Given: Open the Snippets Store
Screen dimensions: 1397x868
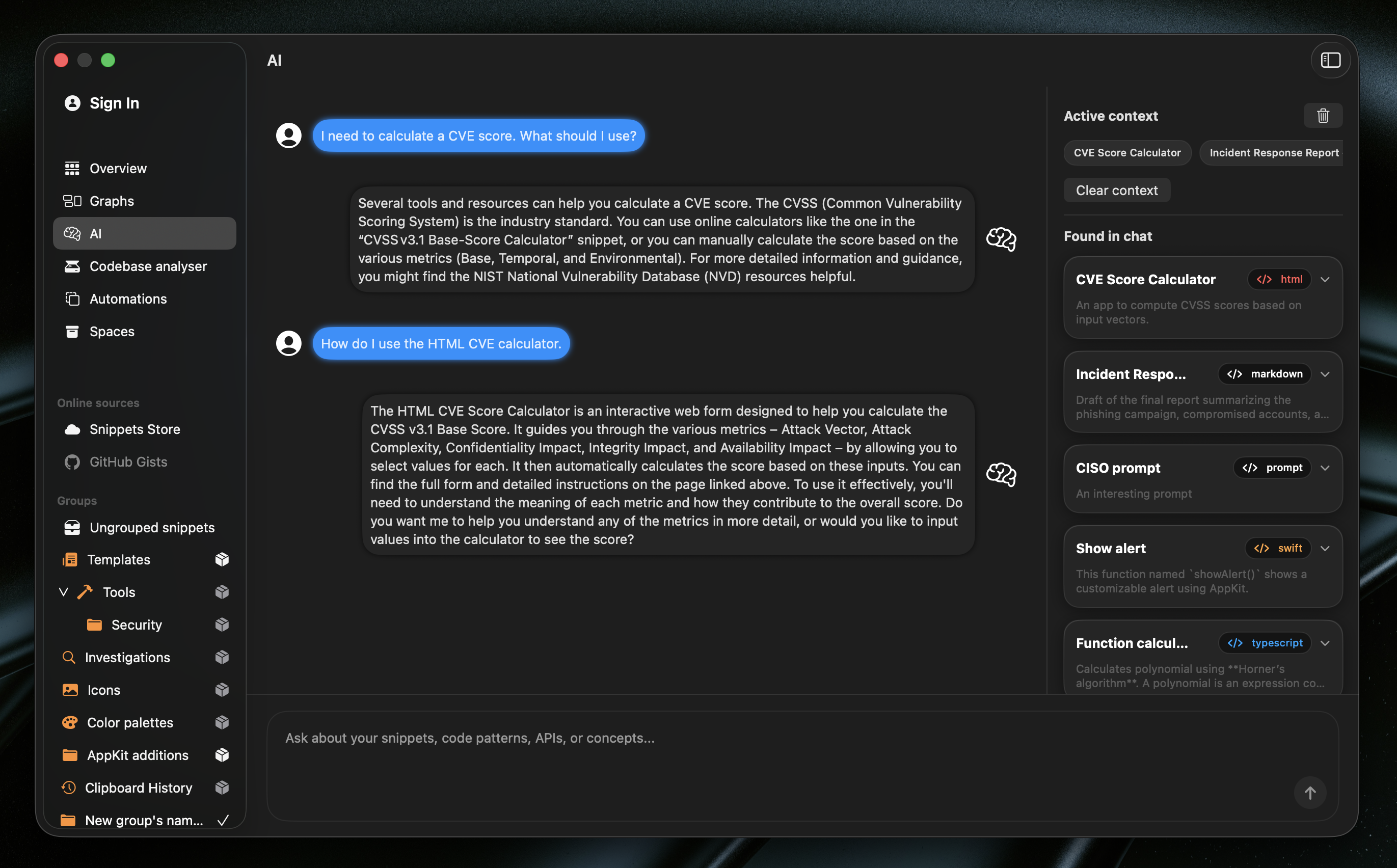Looking at the screenshot, I should click(x=134, y=429).
